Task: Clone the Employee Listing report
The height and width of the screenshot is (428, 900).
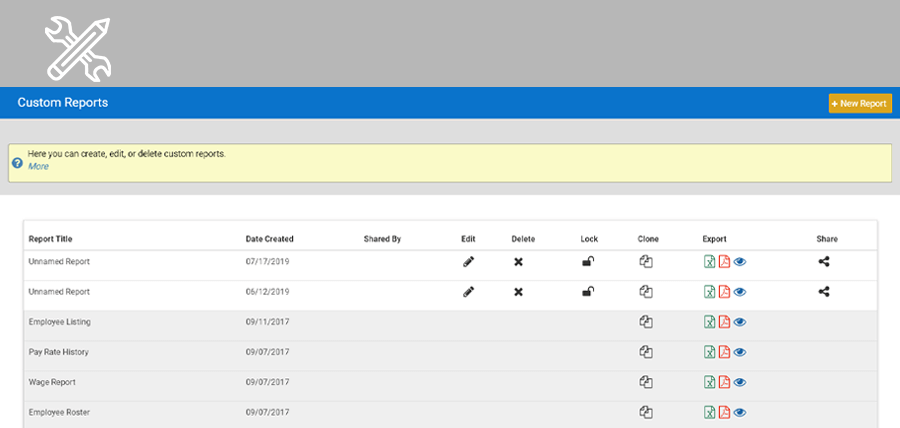Action: point(646,322)
